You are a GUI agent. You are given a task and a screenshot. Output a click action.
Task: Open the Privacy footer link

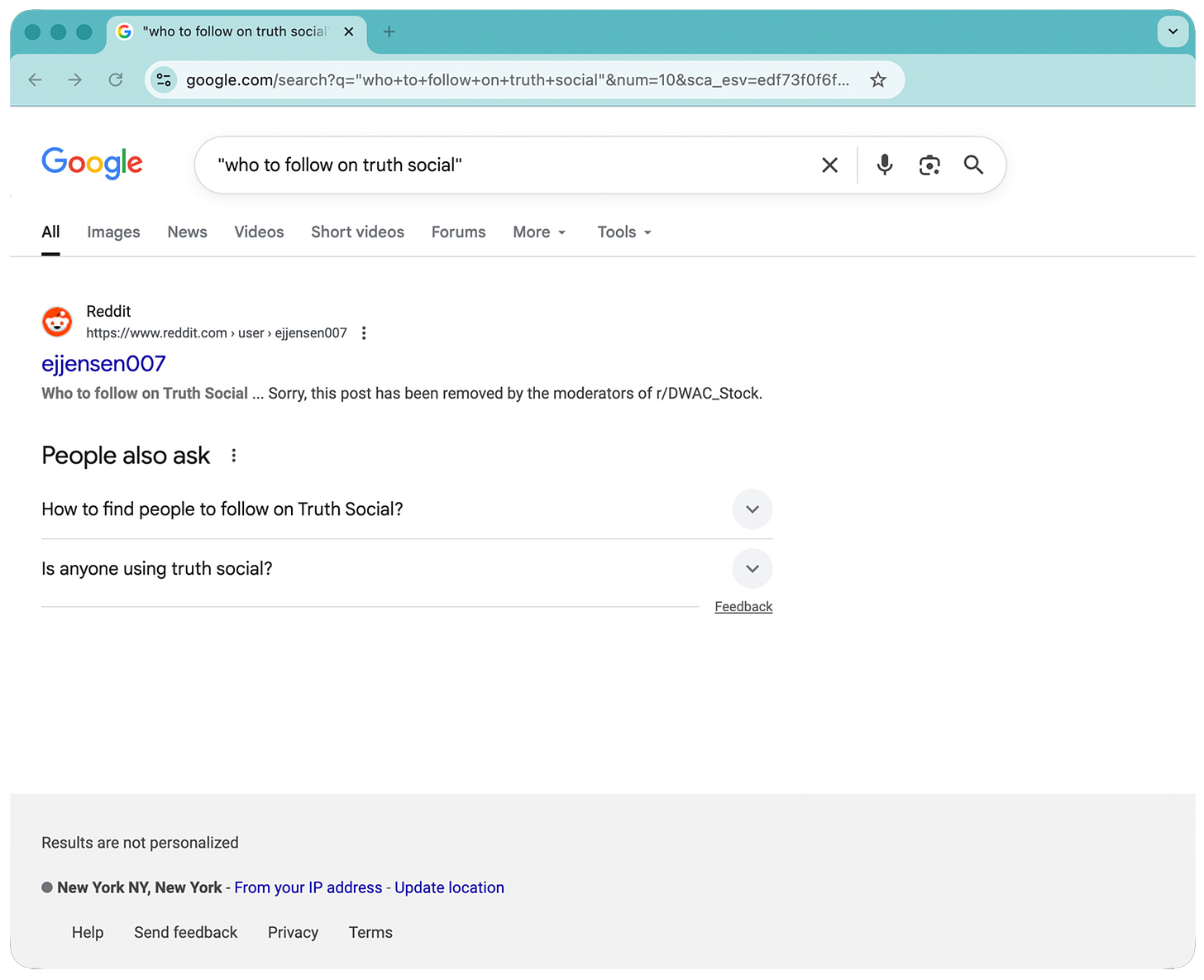293,932
